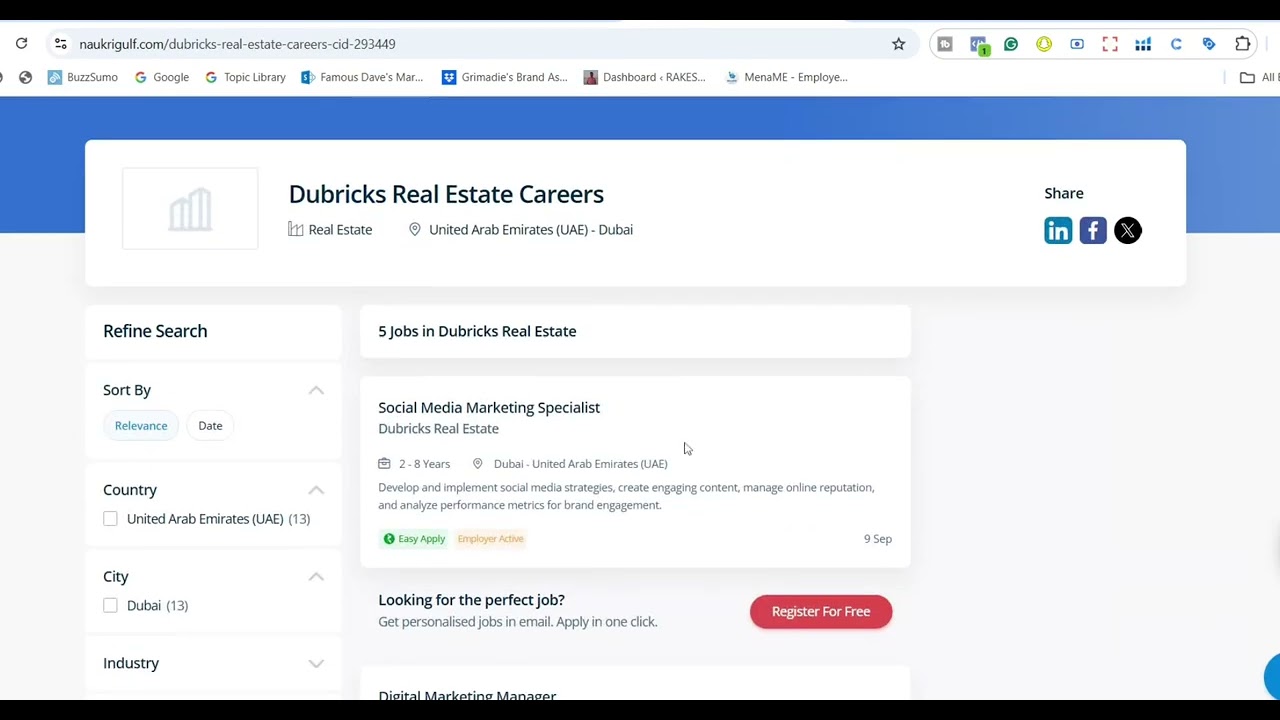The height and width of the screenshot is (720, 1280).
Task: Open site information icon in address bar
Action: [x=60, y=44]
